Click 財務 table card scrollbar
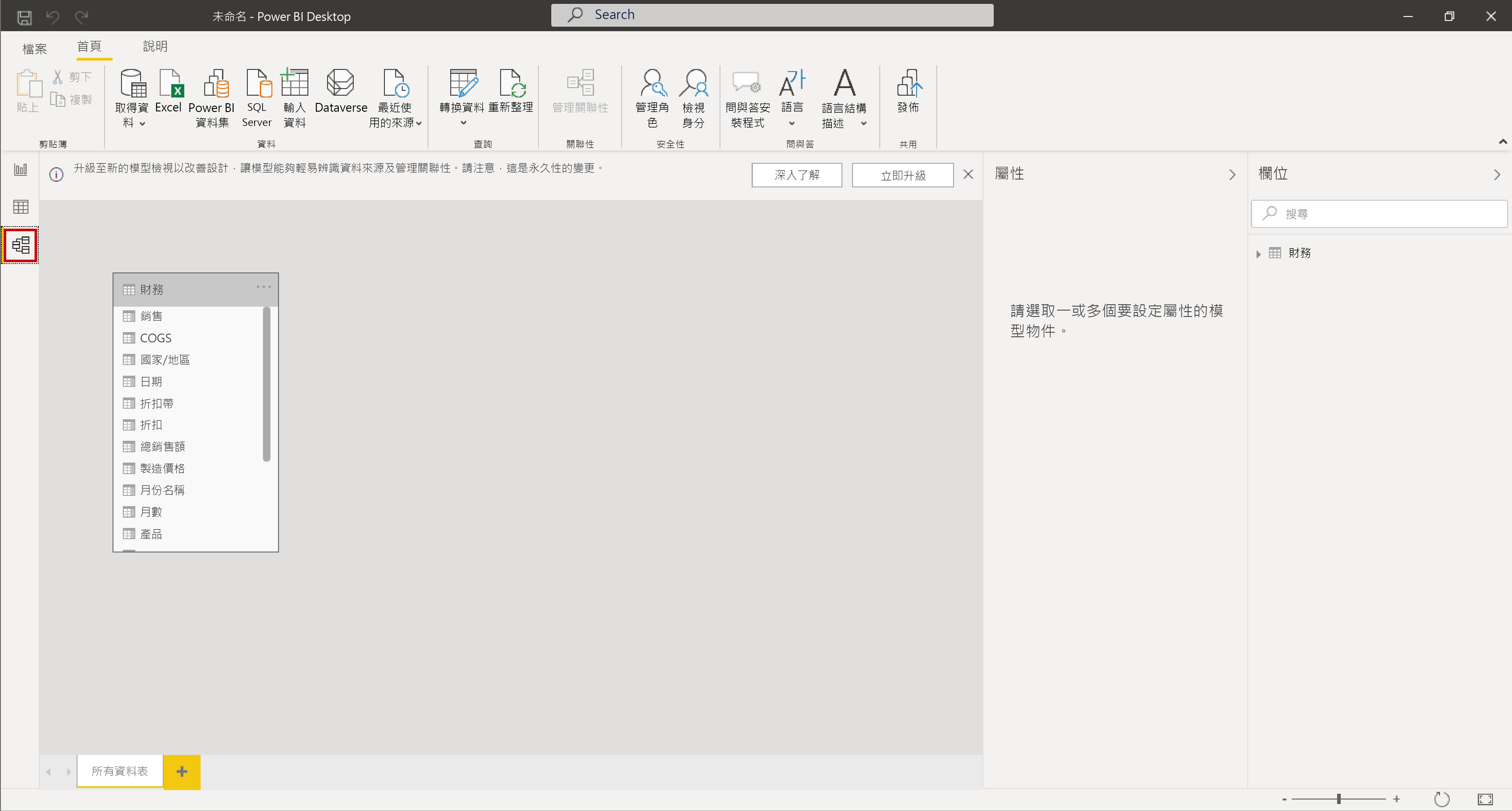 (267, 384)
